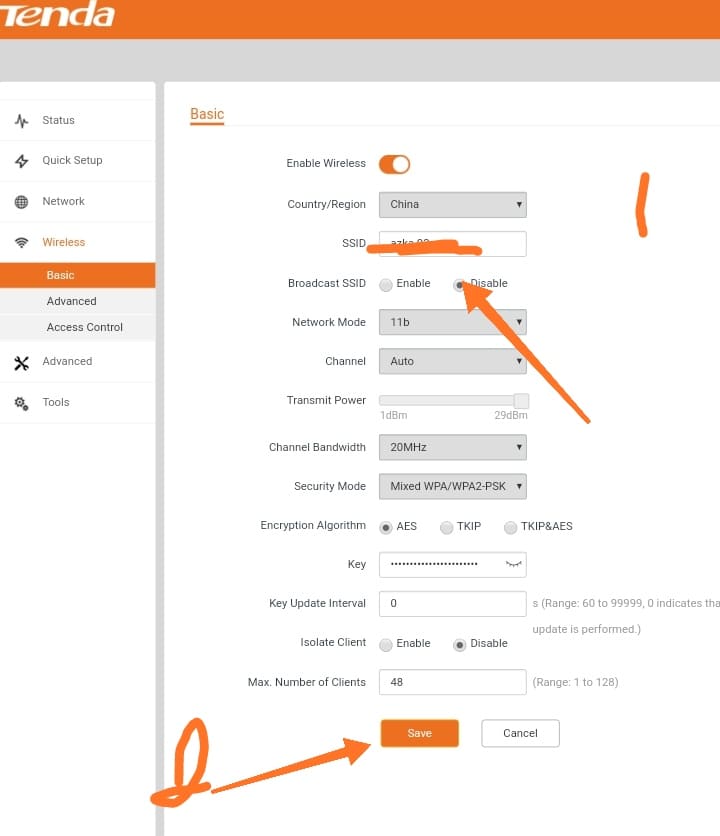Image resolution: width=720 pixels, height=836 pixels.
Task: Click the 'Broadcast SSID' label
Action: point(327,283)
